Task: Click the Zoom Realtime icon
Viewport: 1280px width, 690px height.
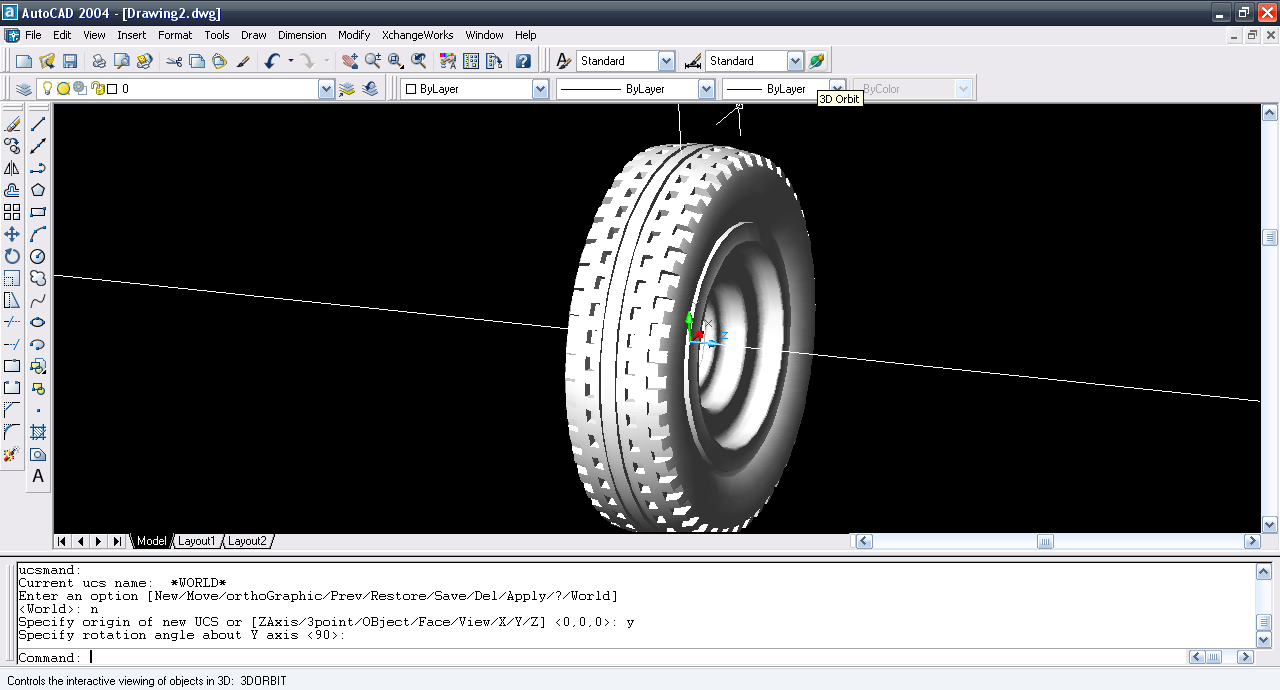Action: coord(373,61)
